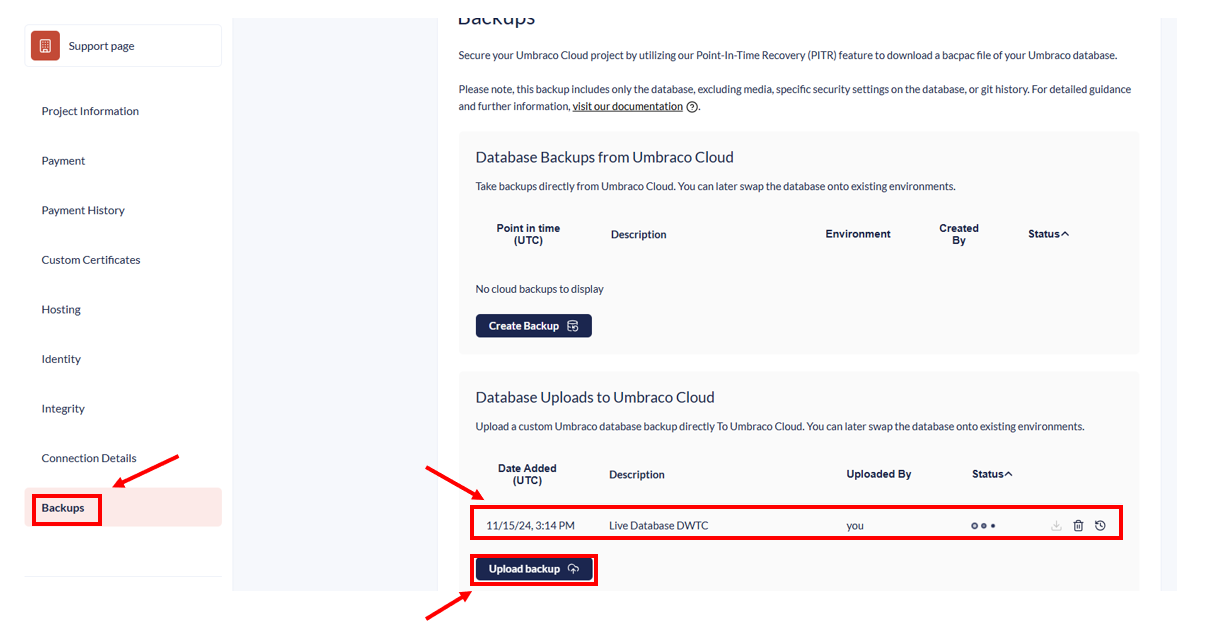This screenshot has height=632, width=1227.
Task: Select Hosting in the sidebar
Action: pos(61,310)
